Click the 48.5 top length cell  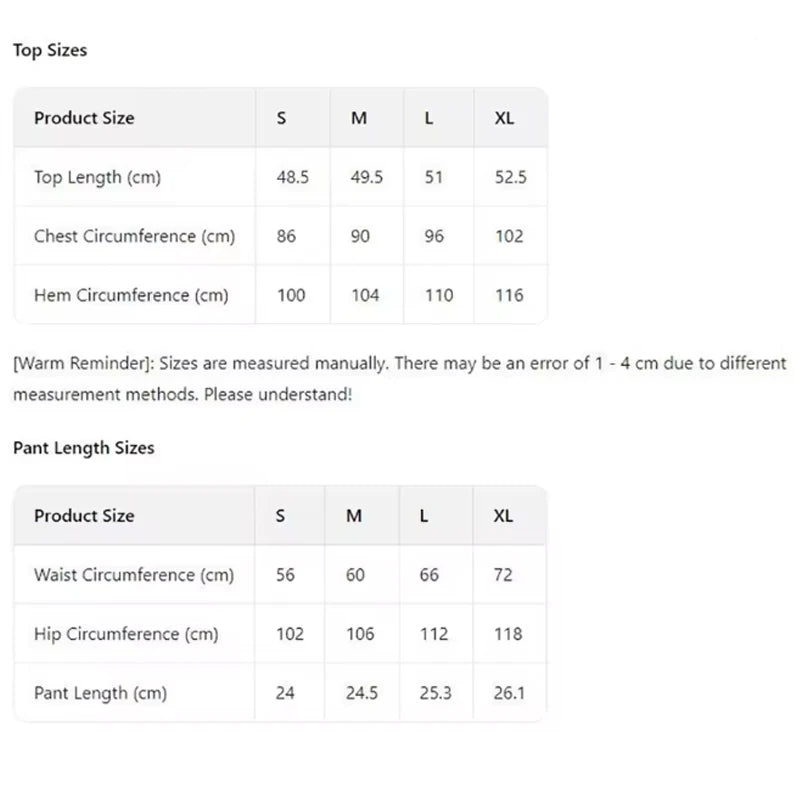pos(292,177)
